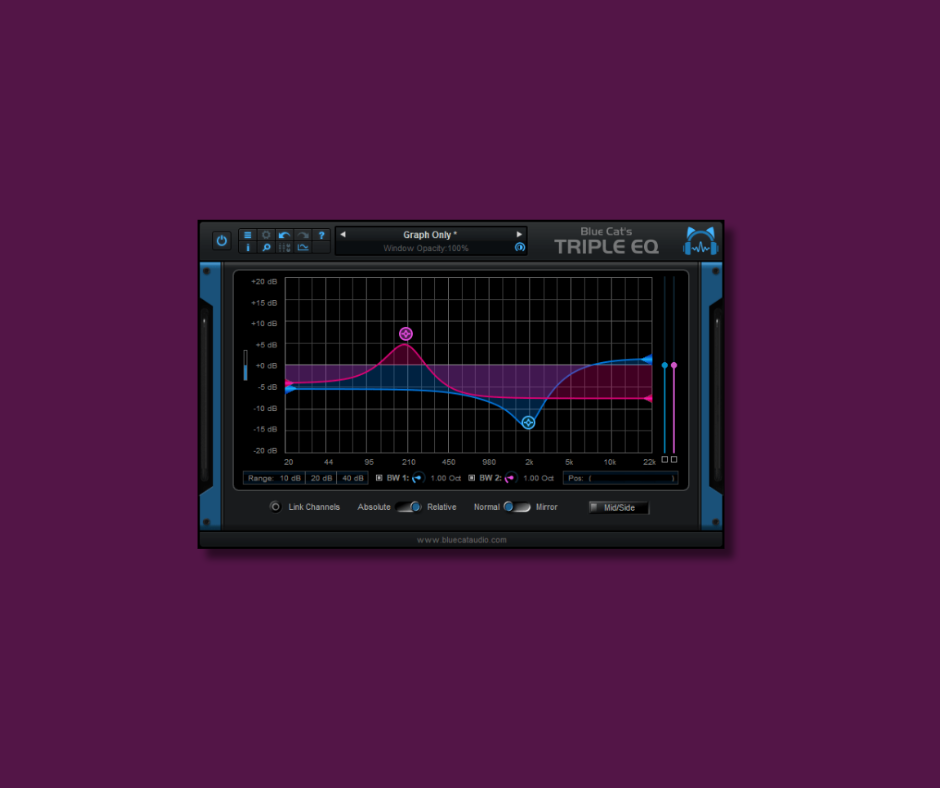Open the Mid/Side selector
The image size is (940, 788).
point(618,507)
